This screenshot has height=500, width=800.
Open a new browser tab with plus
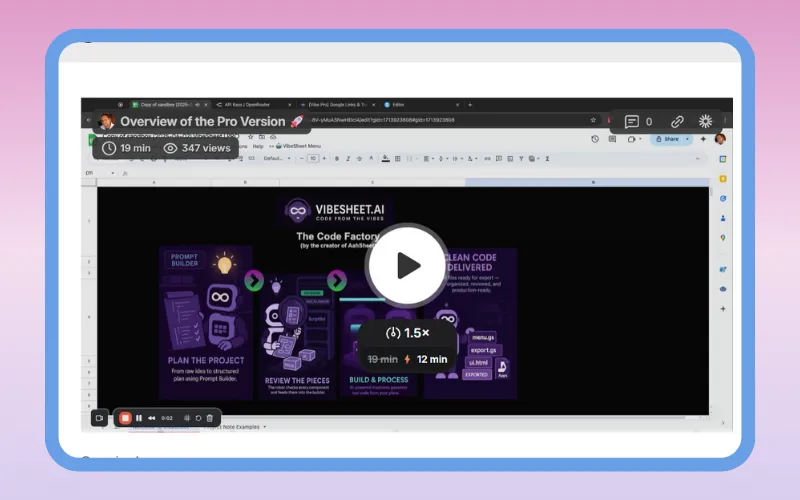tap(470, 105)
